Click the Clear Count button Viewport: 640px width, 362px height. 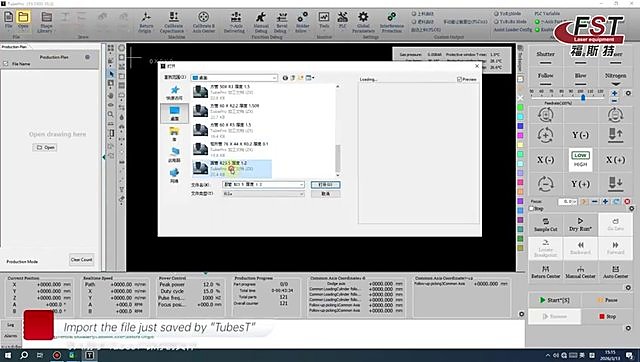[x=81, y=260]
